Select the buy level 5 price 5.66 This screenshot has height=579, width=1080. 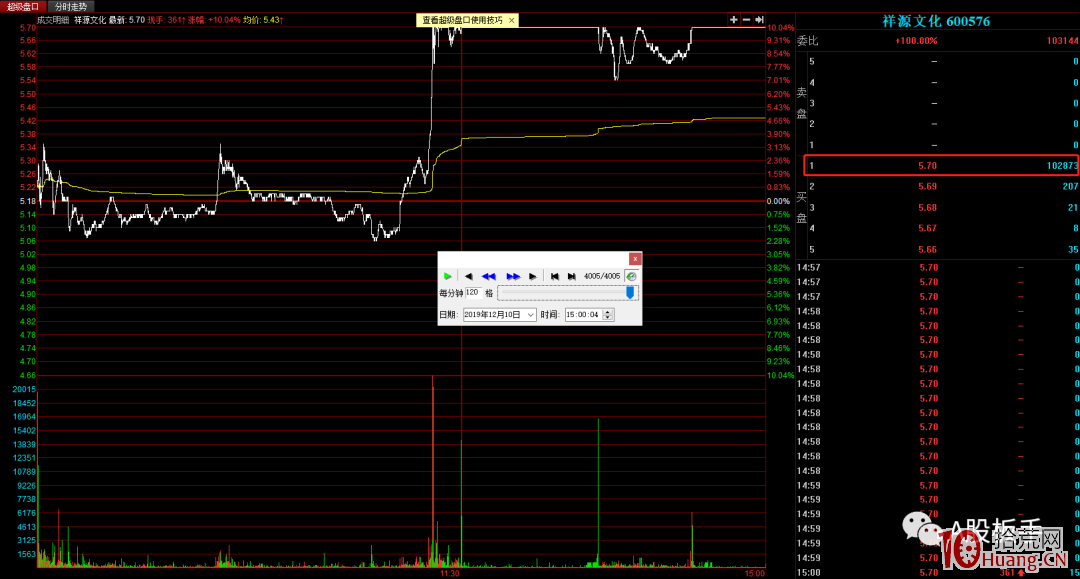[927, 250]
